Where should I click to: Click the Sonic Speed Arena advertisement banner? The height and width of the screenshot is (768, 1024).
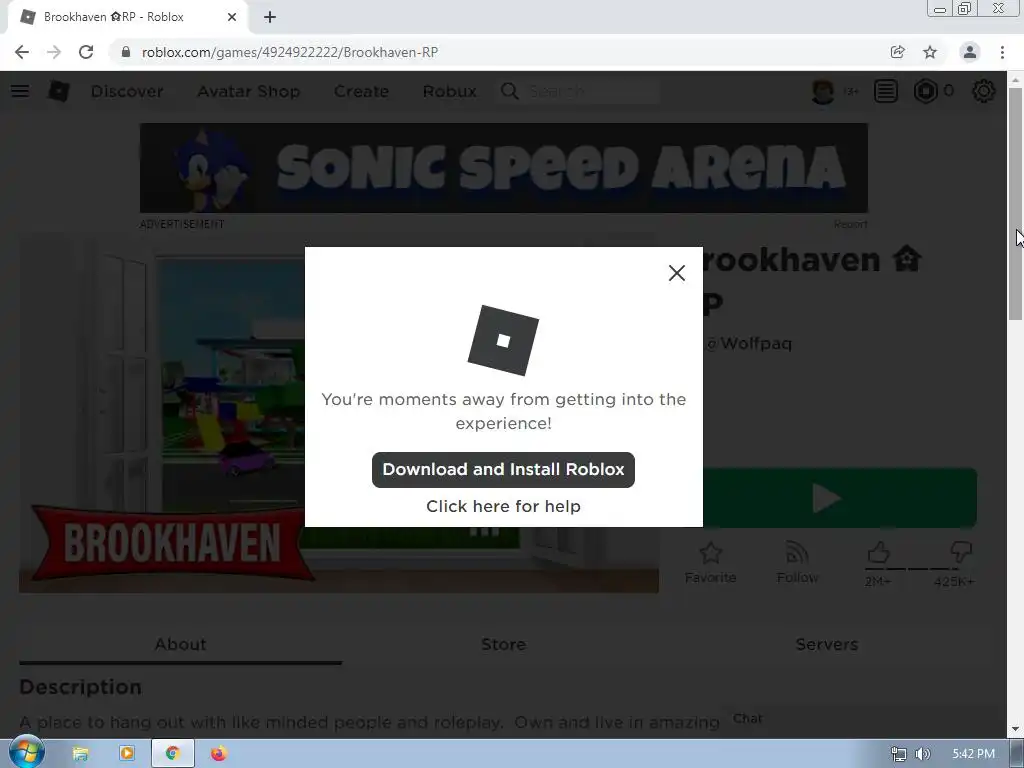(504, 168)
